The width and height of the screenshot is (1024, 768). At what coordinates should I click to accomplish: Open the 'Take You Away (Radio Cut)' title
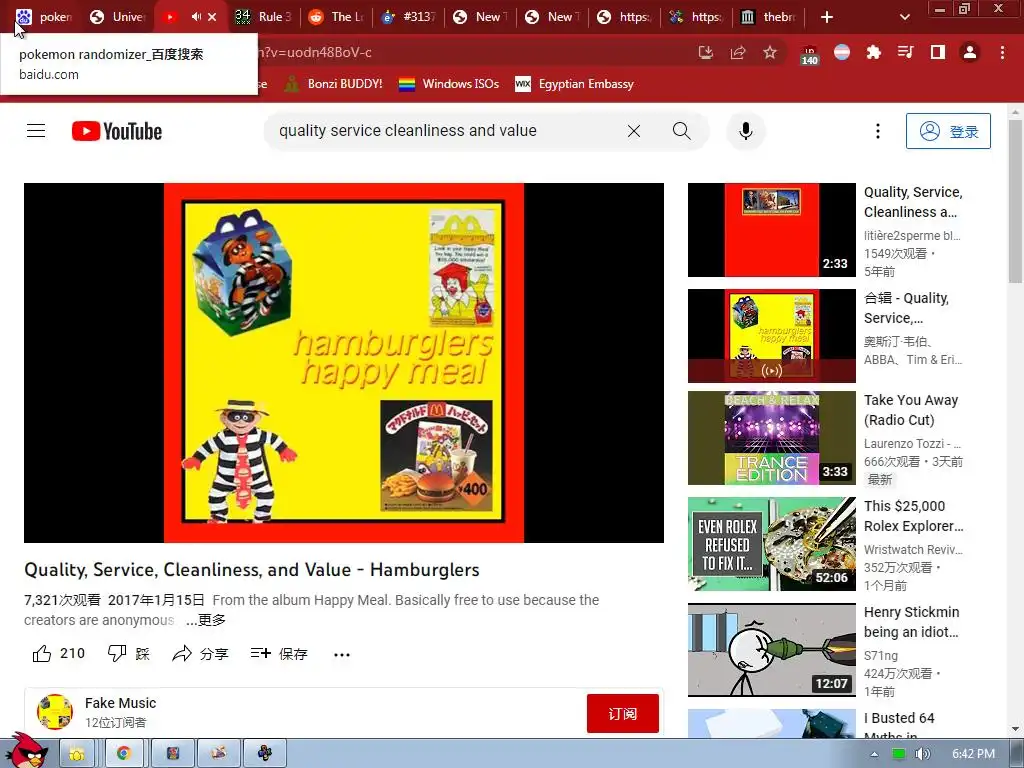coord(911,409)
